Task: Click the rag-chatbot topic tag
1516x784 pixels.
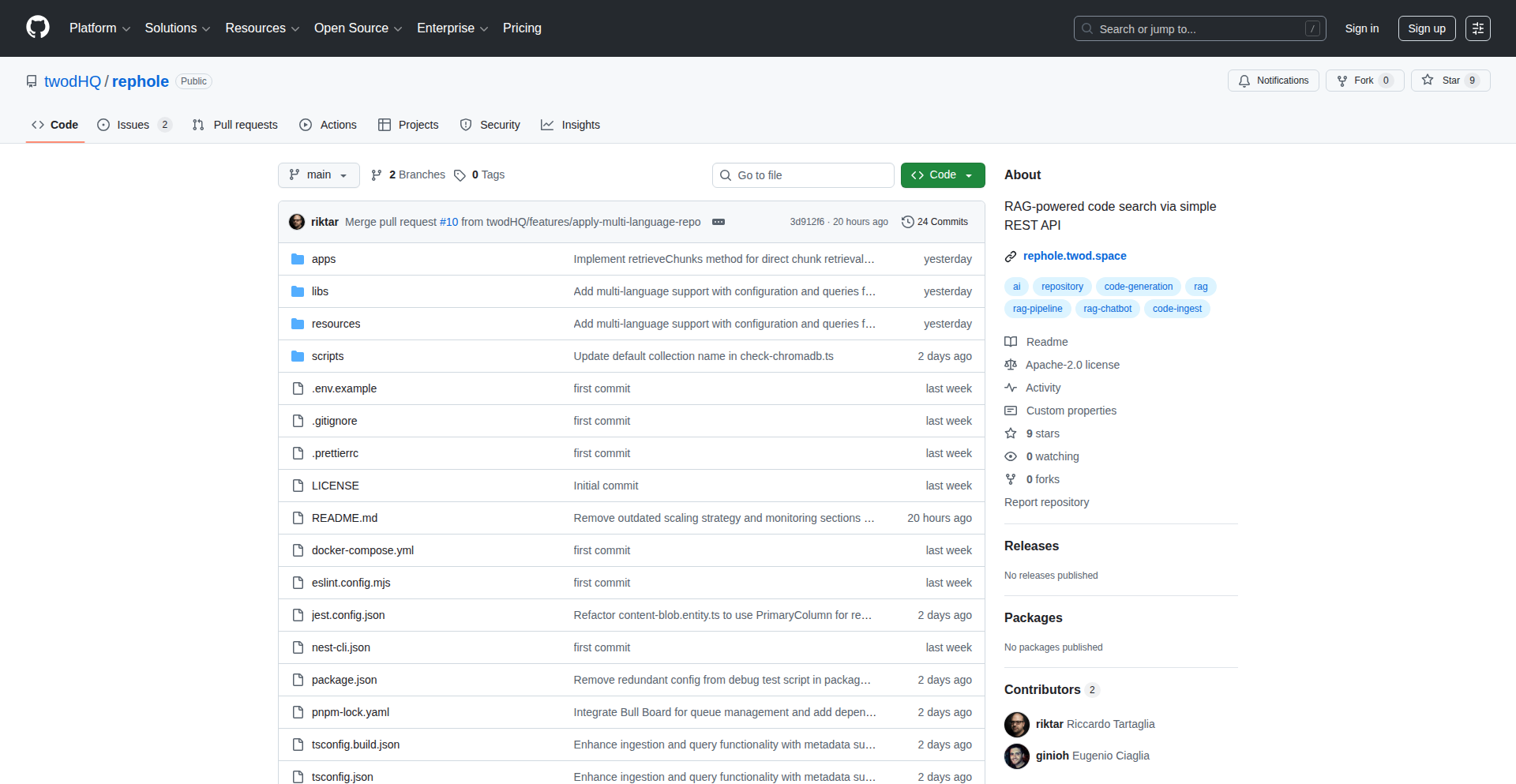Action: [x=1107, y=309]
